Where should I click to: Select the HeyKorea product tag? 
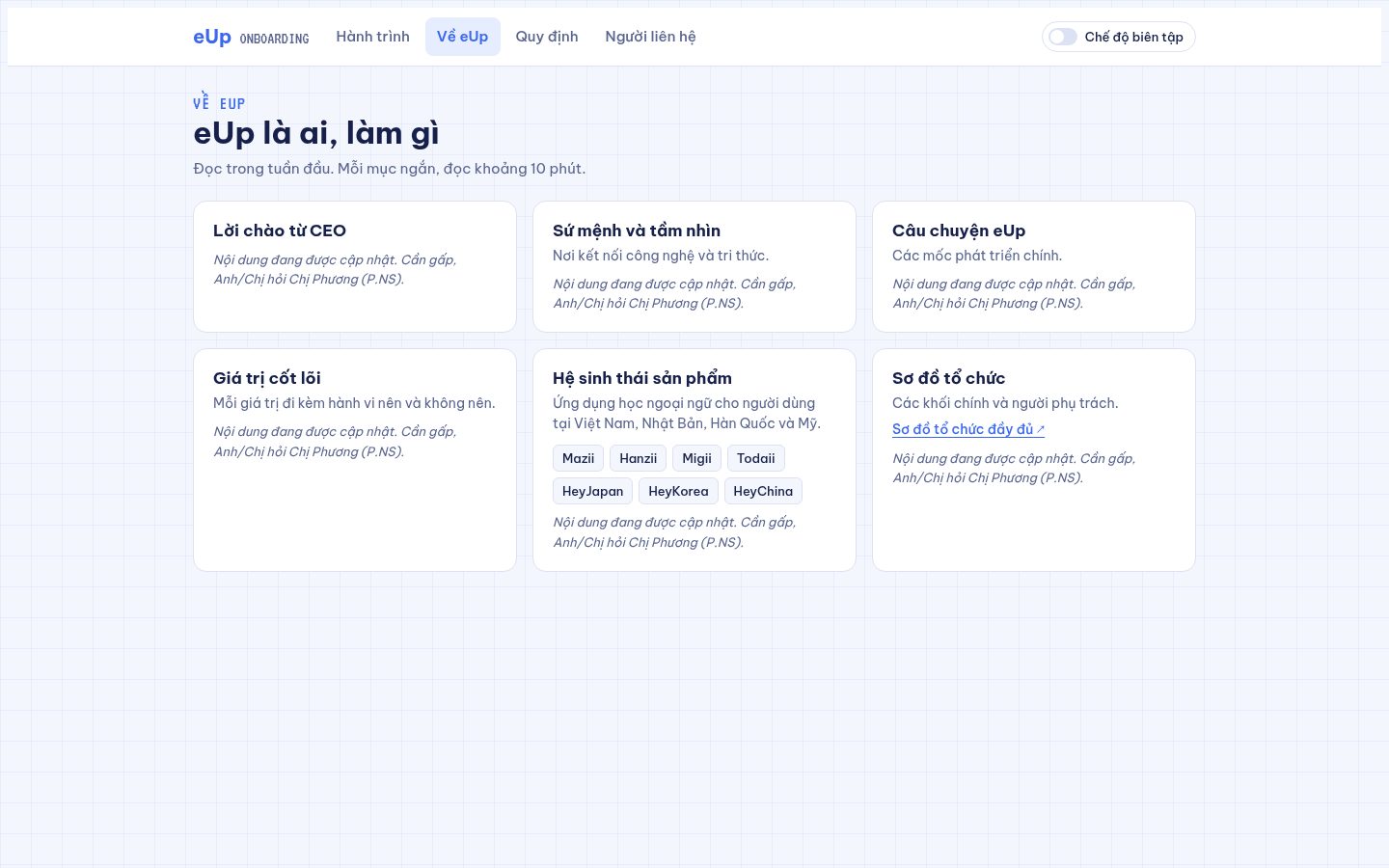[x=678, y=491]
